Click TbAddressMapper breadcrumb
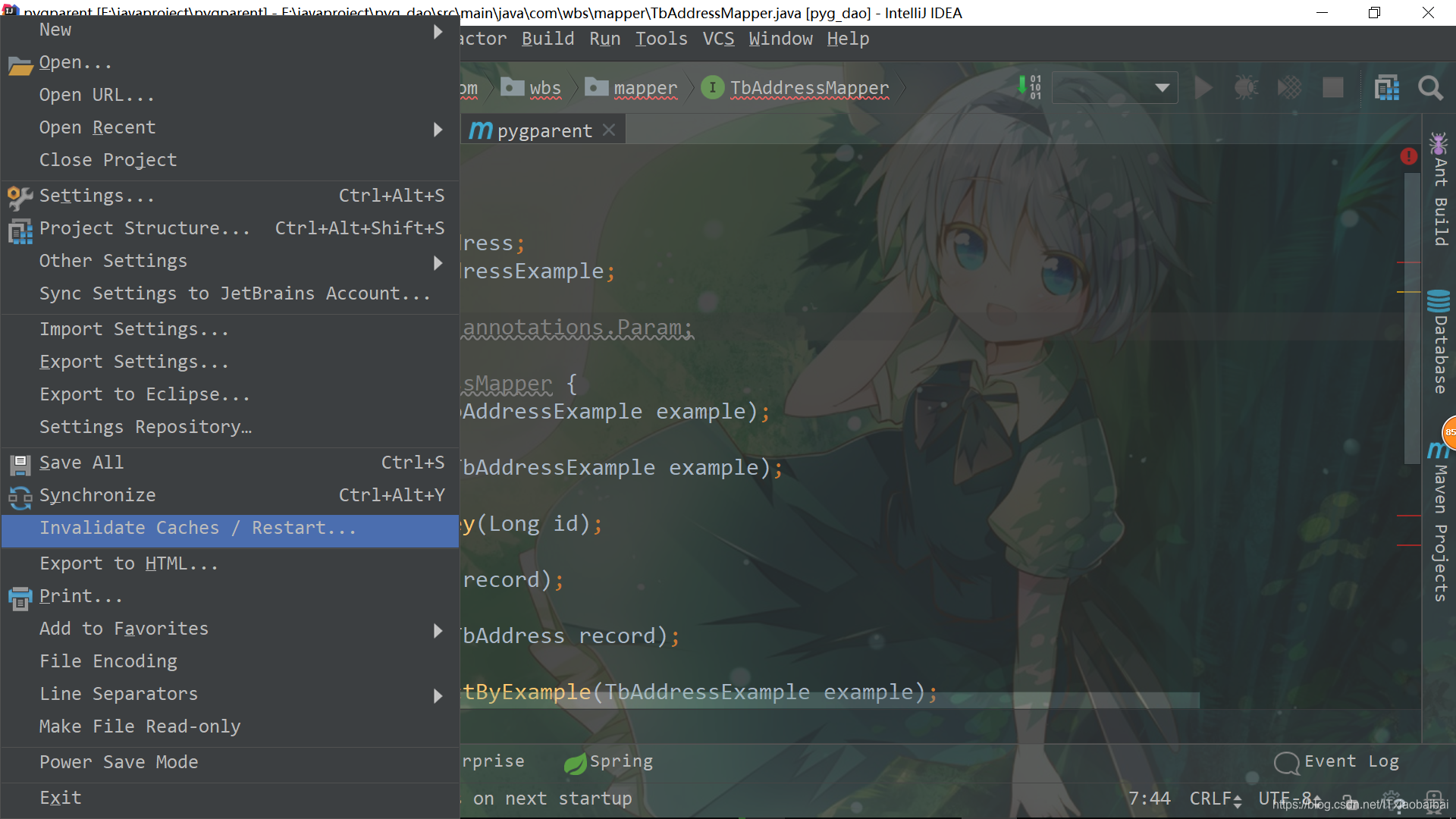The height and width of the screenshot is (819, 1456). (x=809, y=88)
